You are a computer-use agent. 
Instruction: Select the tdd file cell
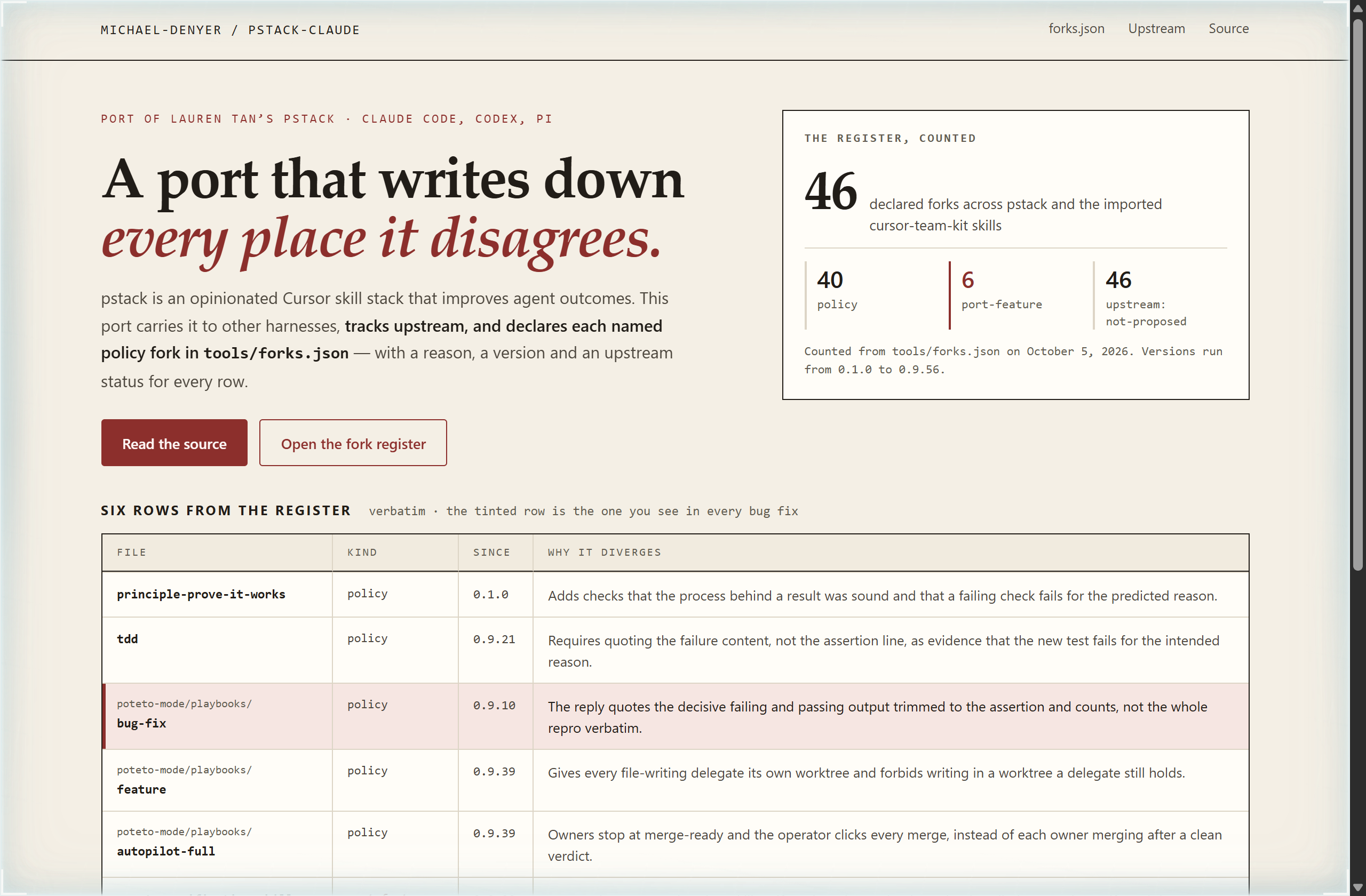click(x=217, y=650)
